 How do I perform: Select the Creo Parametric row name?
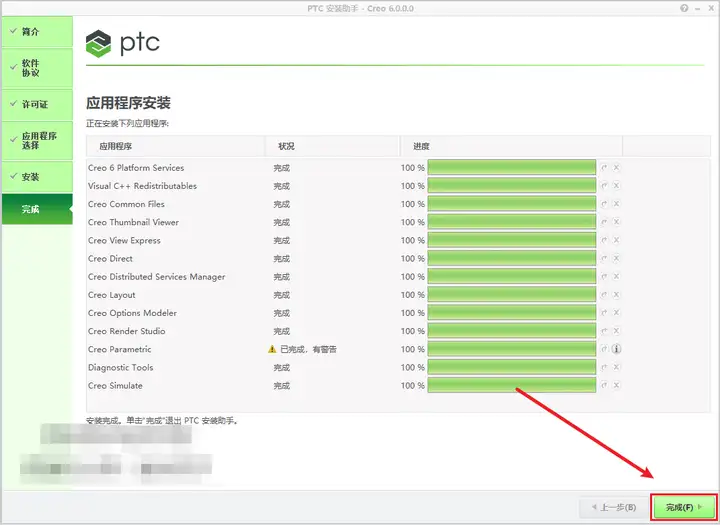[x=119, y=349]
